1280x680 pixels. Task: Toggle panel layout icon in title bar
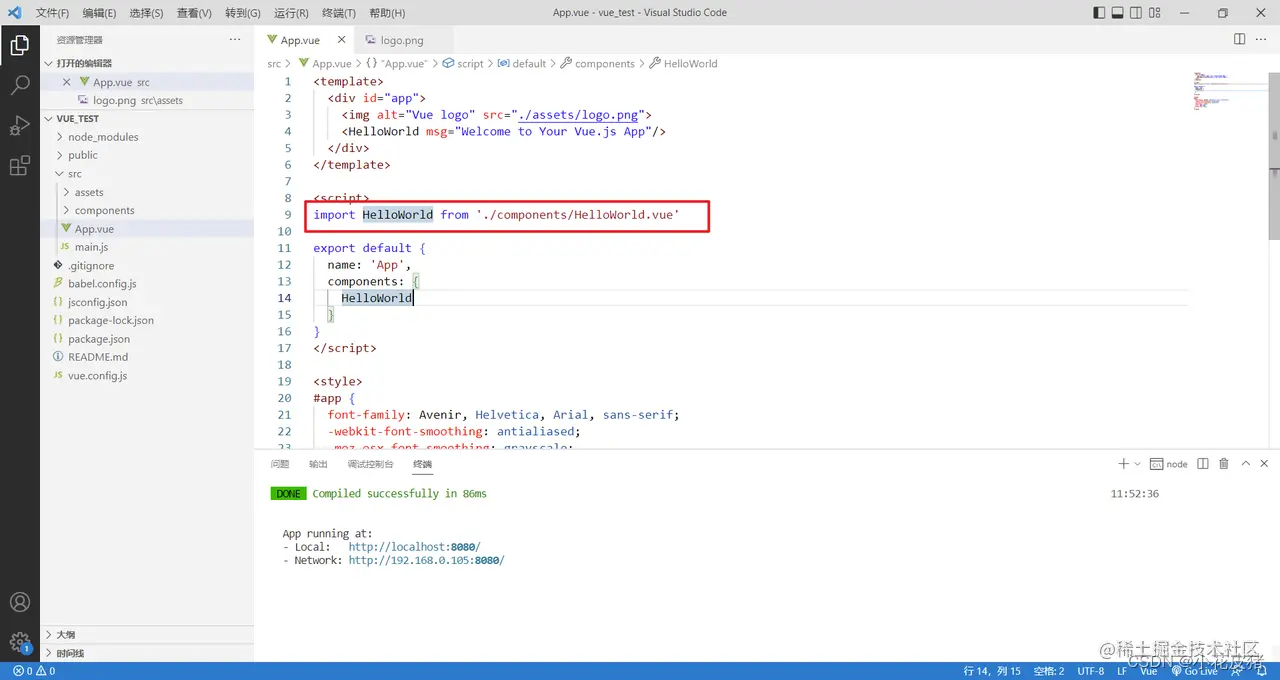(1119, 13)
